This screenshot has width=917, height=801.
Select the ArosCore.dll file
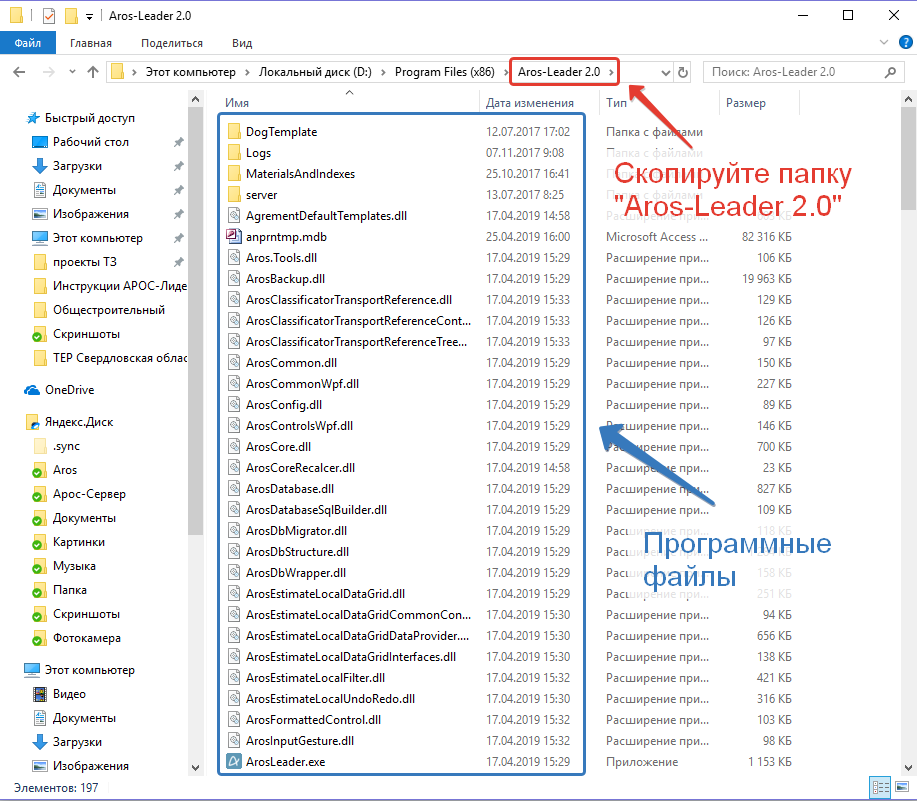coord(278,447)
